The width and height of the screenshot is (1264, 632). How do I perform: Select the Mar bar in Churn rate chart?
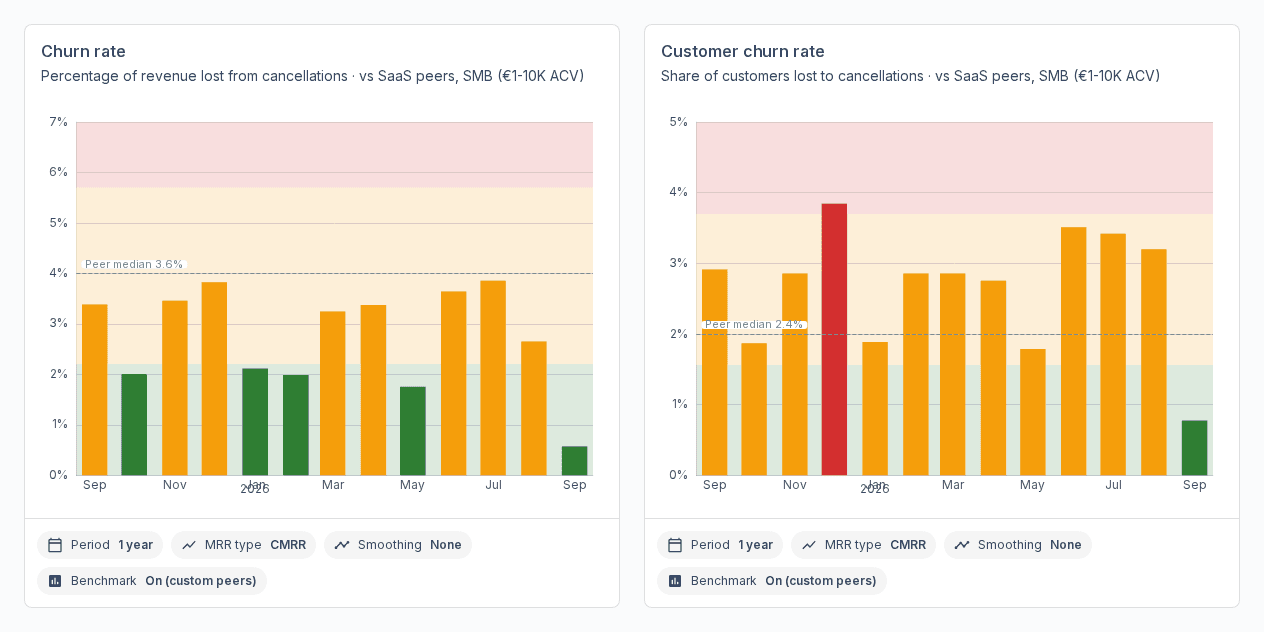point(333,393)
